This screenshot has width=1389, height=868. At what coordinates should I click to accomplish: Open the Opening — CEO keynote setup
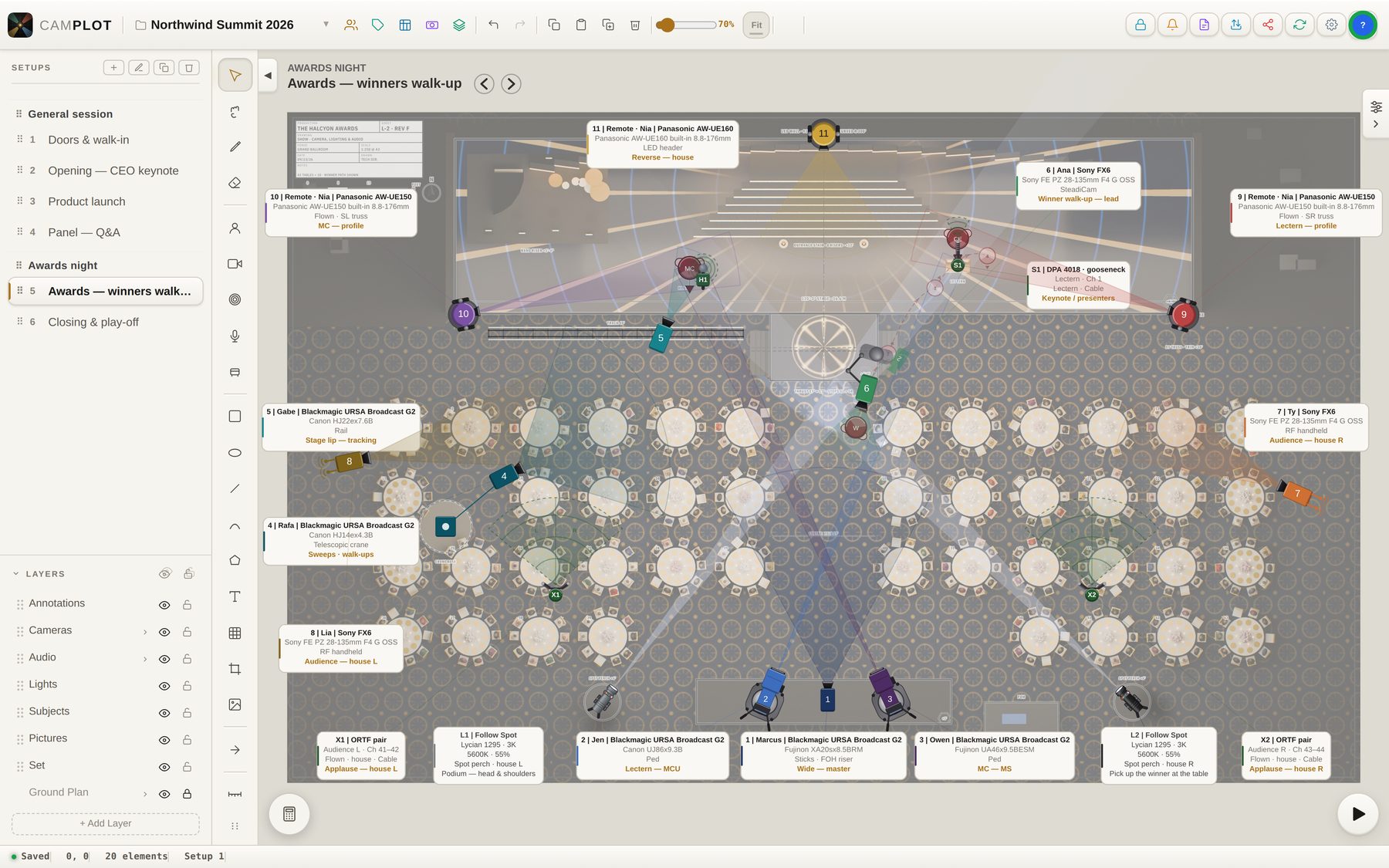point(105,171)
